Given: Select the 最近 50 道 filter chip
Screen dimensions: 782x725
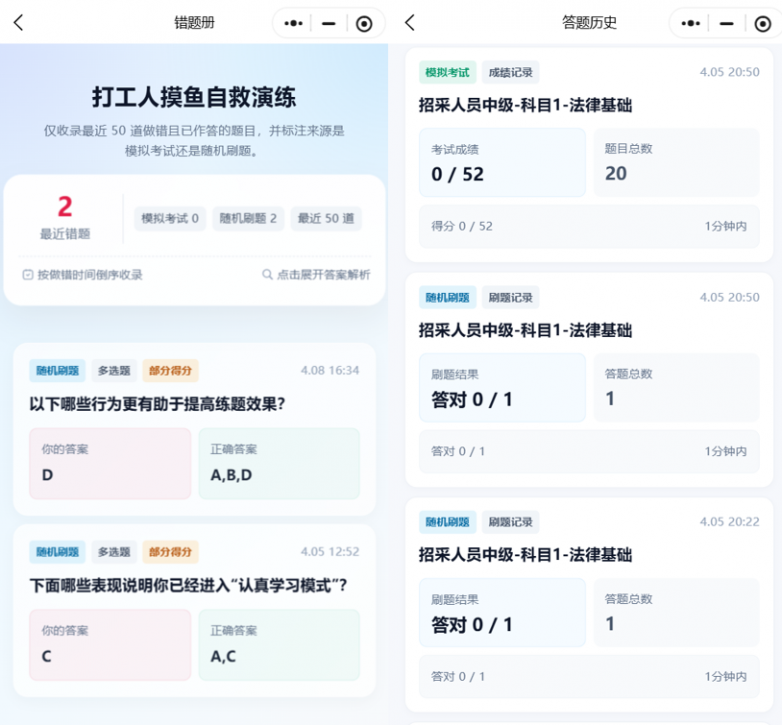Looking at the screenshot, I should [326, 218].
